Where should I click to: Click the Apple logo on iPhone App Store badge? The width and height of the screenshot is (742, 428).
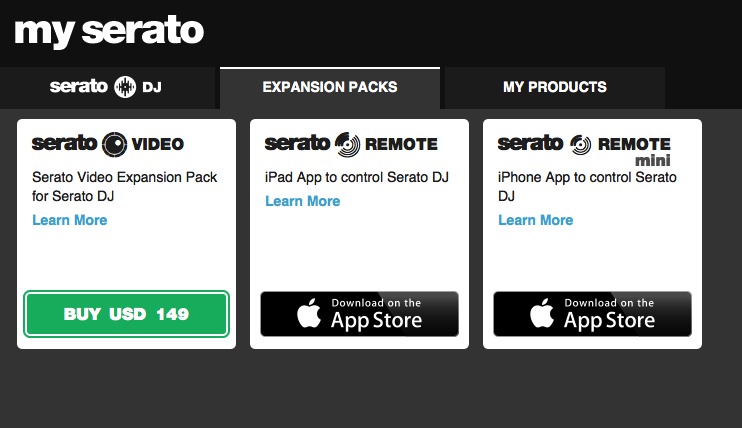tap(542, 315)
